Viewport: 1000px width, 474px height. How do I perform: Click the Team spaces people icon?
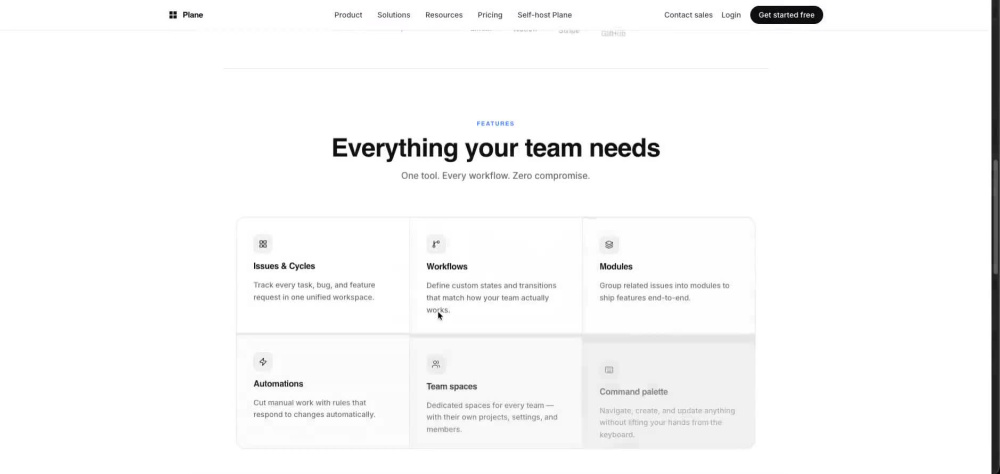436,364
